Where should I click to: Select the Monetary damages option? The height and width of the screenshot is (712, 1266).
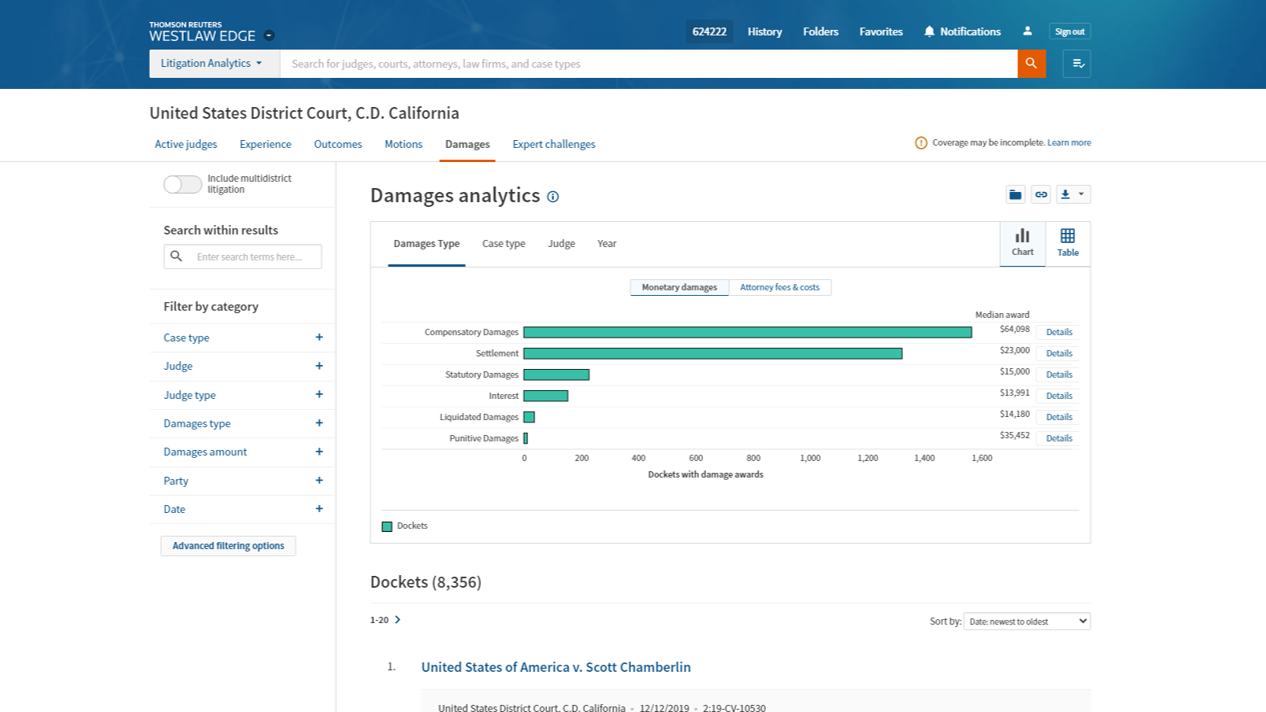coord(679,288)
